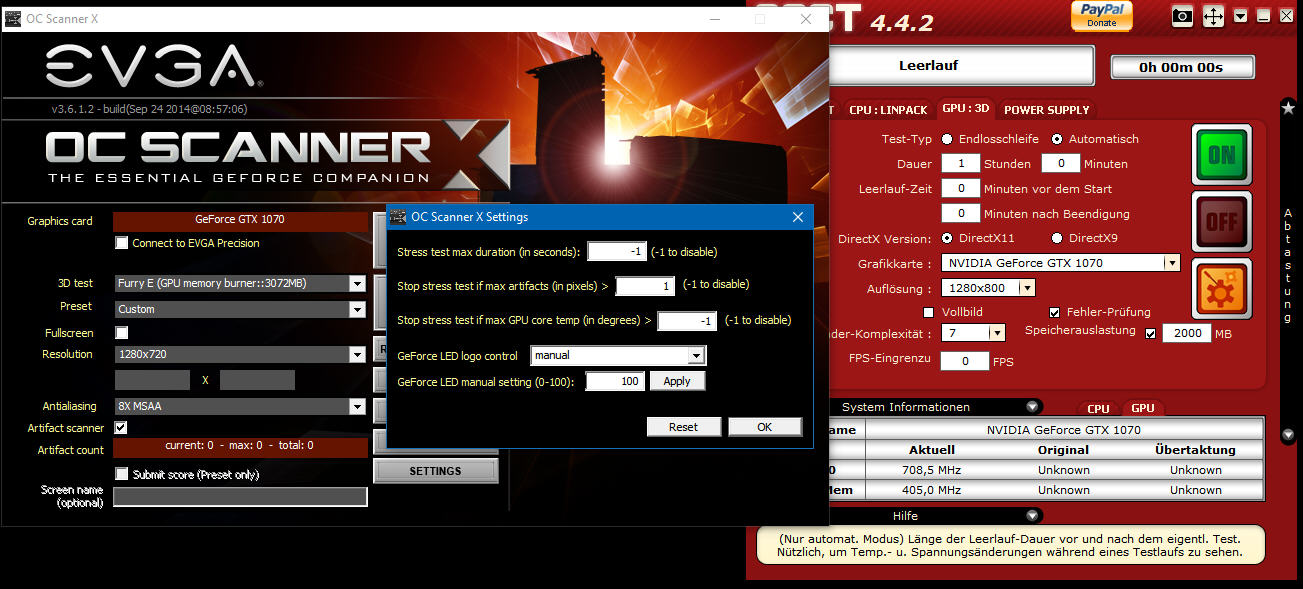Close the OC Scanner X Settings dialog
1303x589 pixels.
point(797,217)
